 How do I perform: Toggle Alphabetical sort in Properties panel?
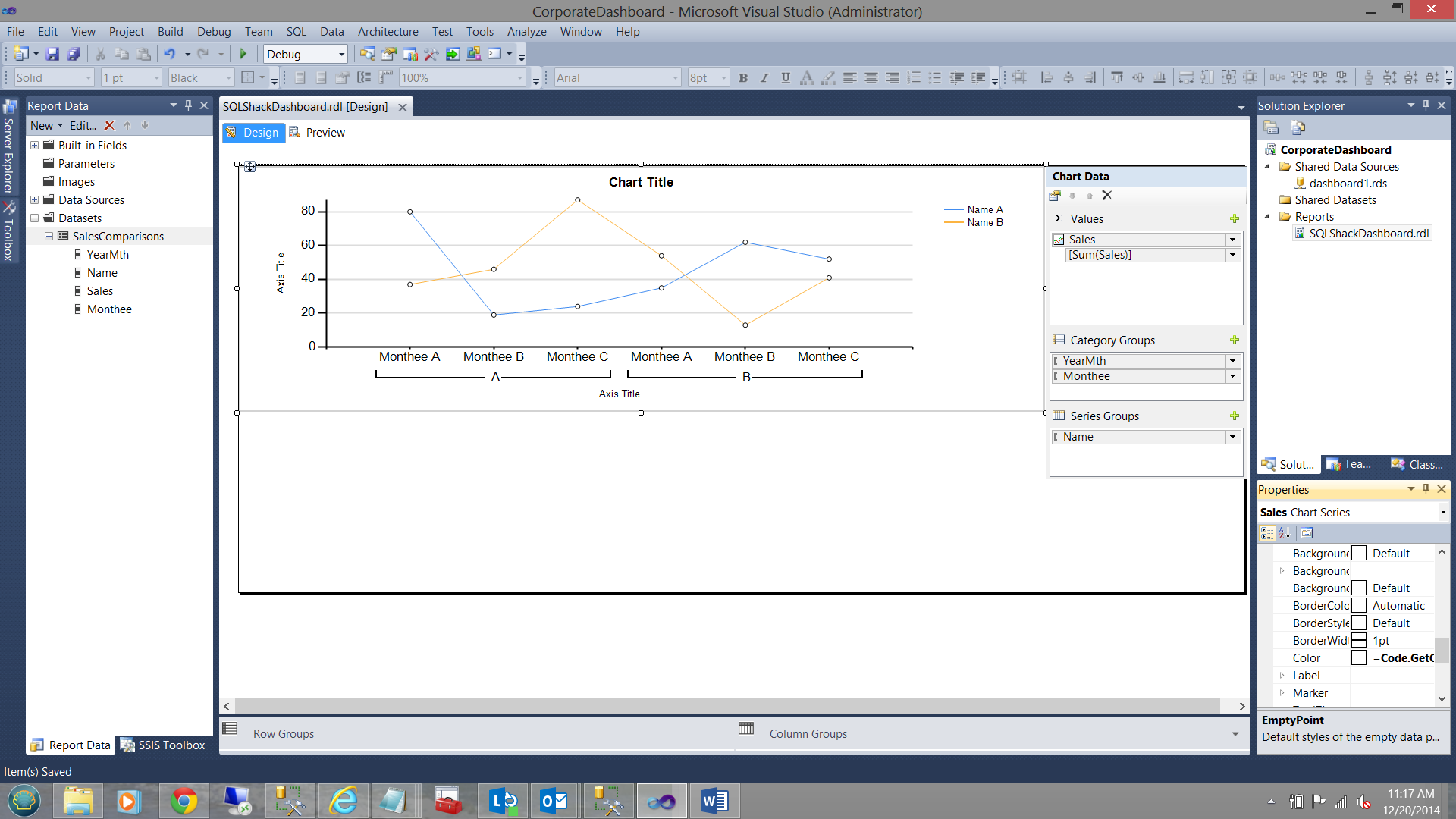coord(1284,533)
